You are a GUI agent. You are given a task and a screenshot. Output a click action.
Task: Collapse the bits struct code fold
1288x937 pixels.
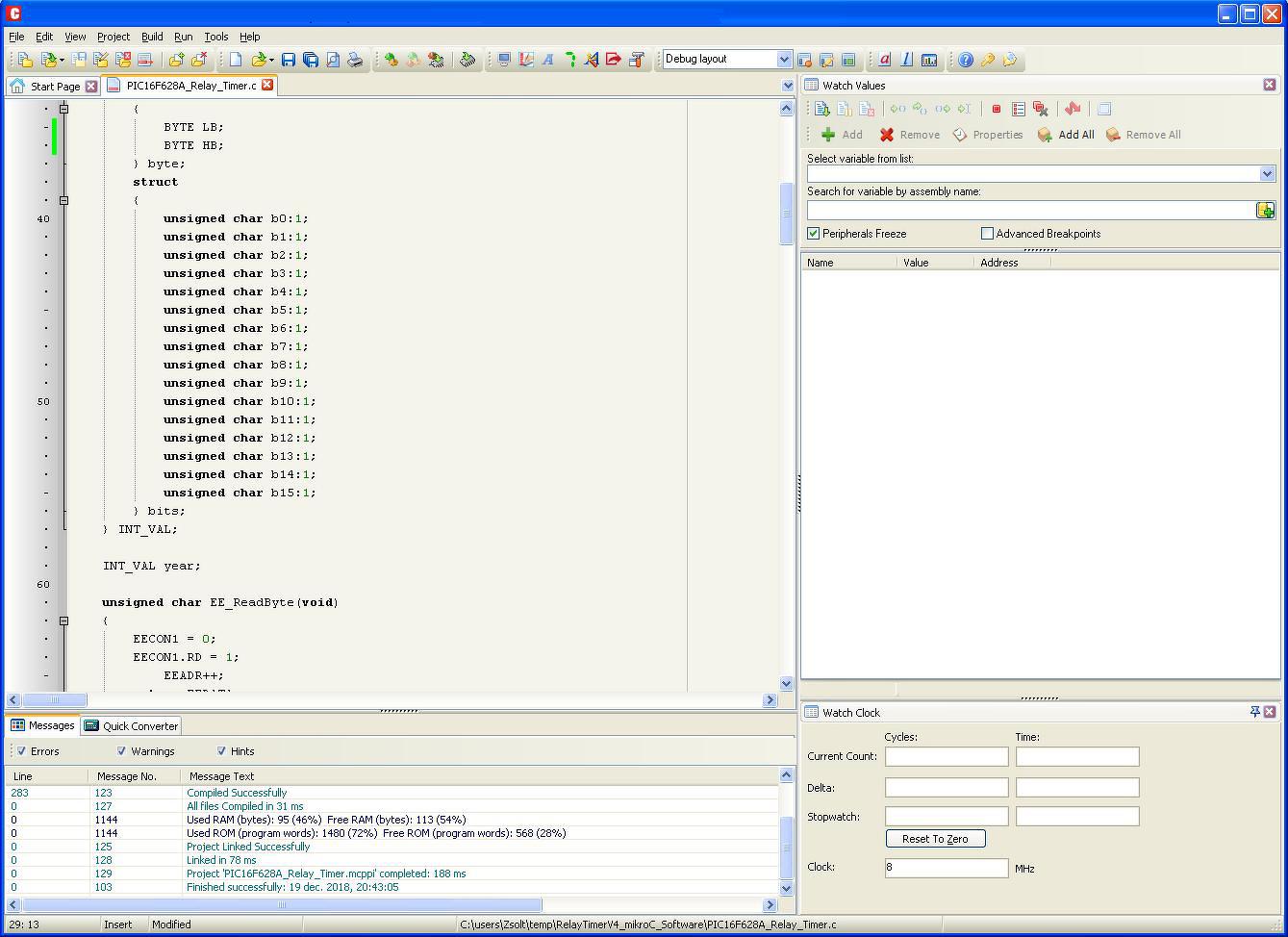63,200
